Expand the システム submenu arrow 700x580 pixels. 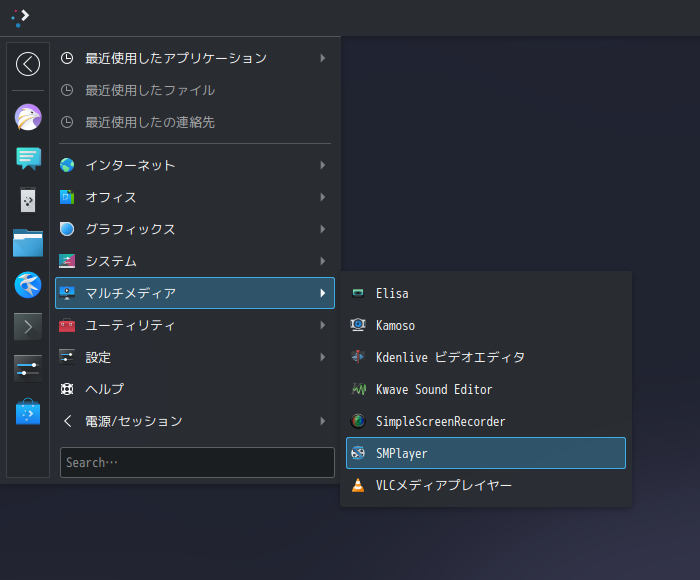(x=323, y=261)
